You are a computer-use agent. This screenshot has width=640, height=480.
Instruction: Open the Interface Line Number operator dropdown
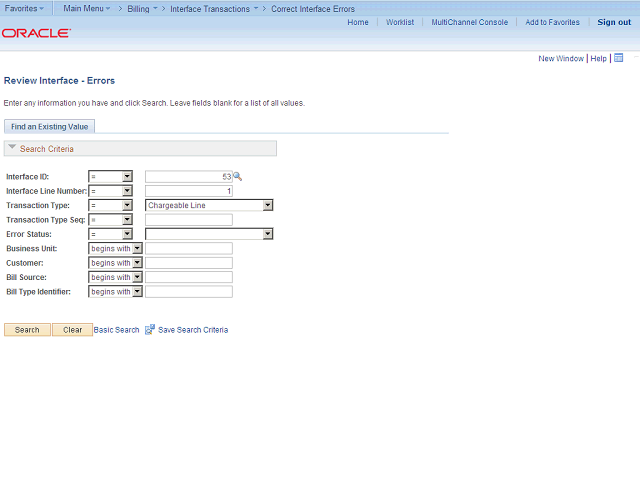(111, 191)
